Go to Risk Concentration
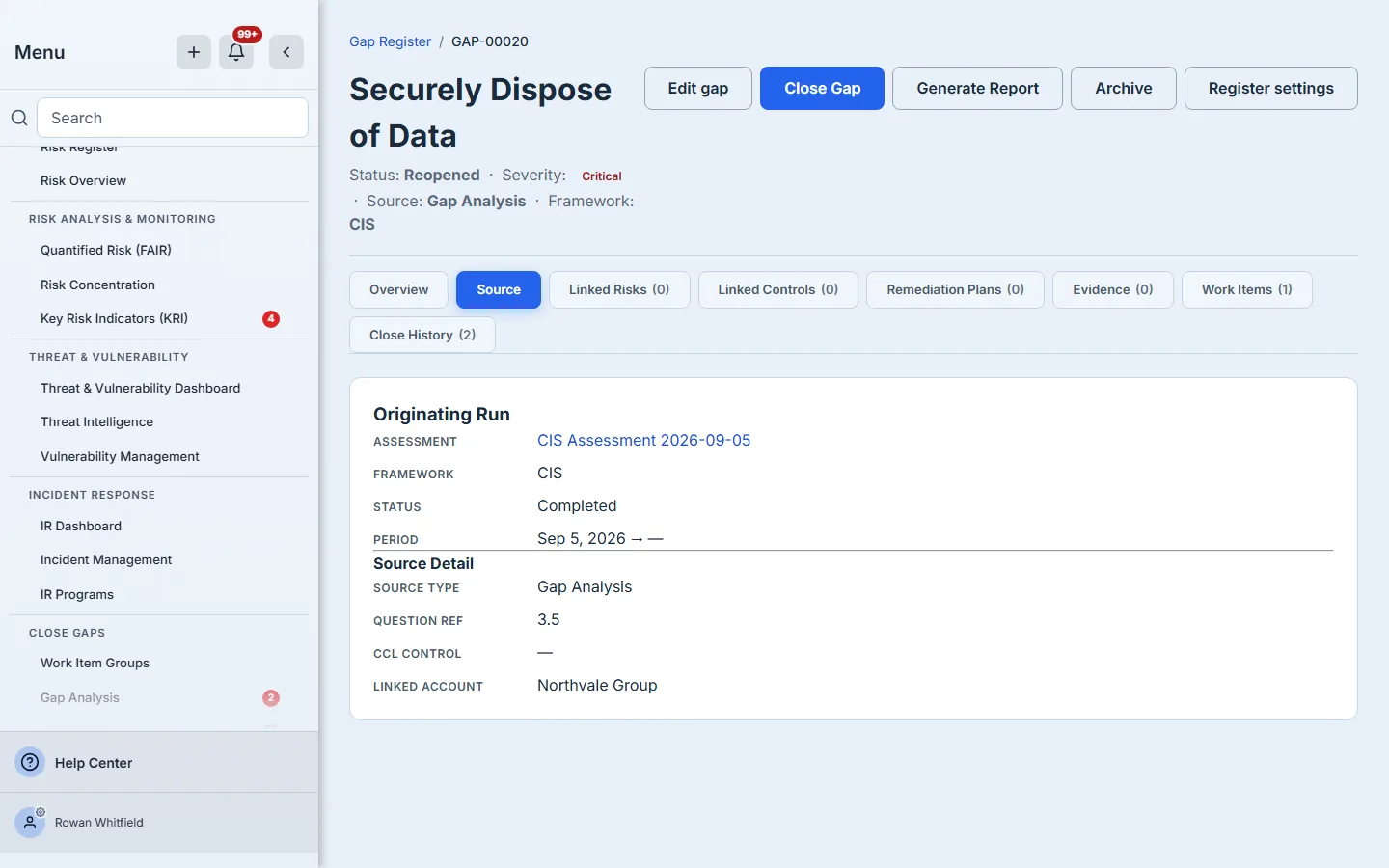Viewport: 1389px width, 868px height. (97, 285)
